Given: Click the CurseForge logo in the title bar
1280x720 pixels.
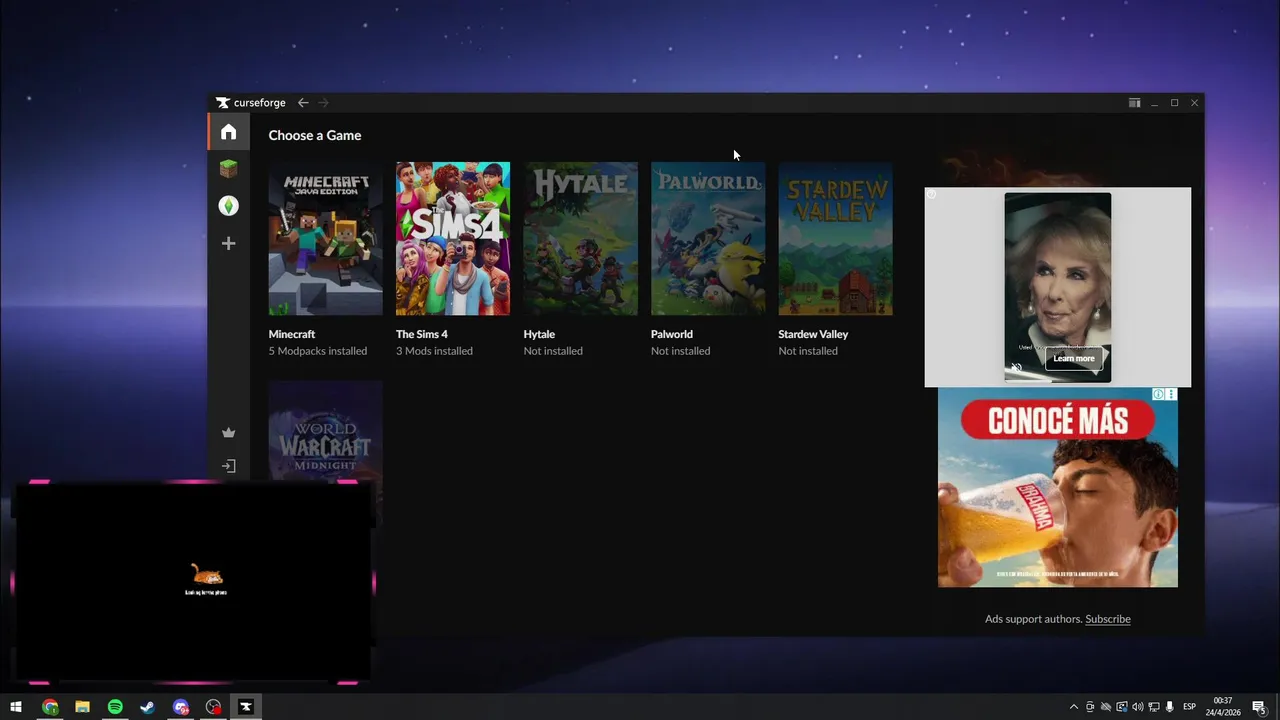Looking at the screenshot, I should click(x=251, y=103).
